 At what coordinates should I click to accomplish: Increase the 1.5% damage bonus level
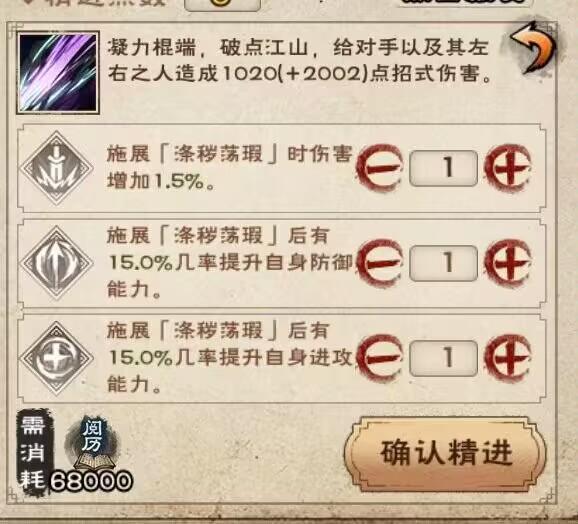pyautogui.click(x=509, y=167)
